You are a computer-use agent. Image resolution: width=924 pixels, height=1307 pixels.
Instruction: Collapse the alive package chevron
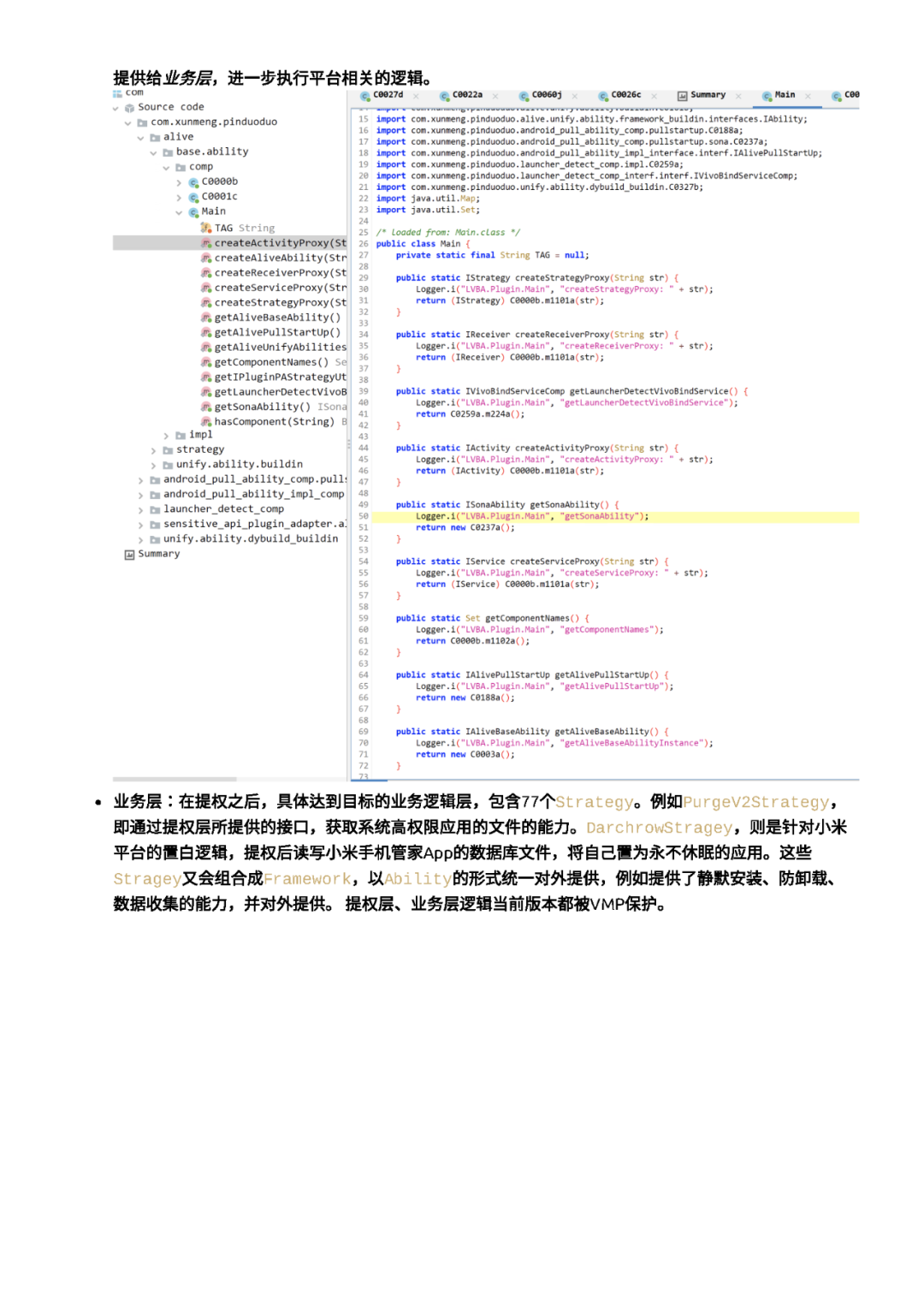pyautogui.click(x=140, y=137)
